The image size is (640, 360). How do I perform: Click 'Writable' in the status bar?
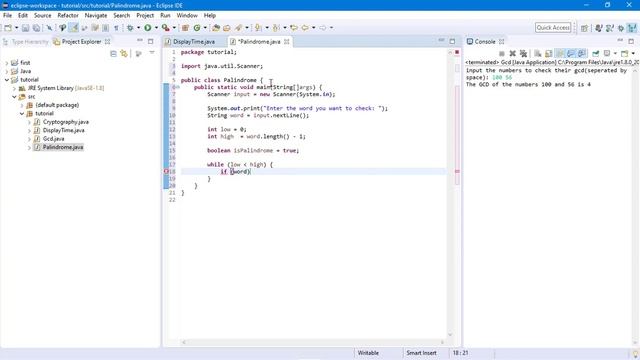point(368,353)
